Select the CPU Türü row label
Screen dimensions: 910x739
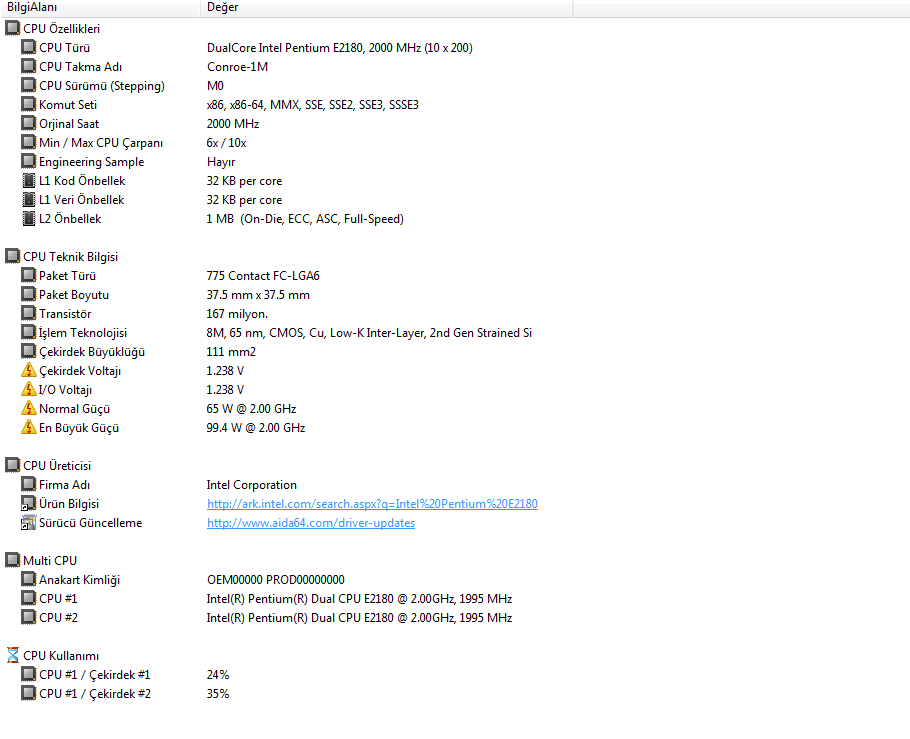tap(64, 48)
